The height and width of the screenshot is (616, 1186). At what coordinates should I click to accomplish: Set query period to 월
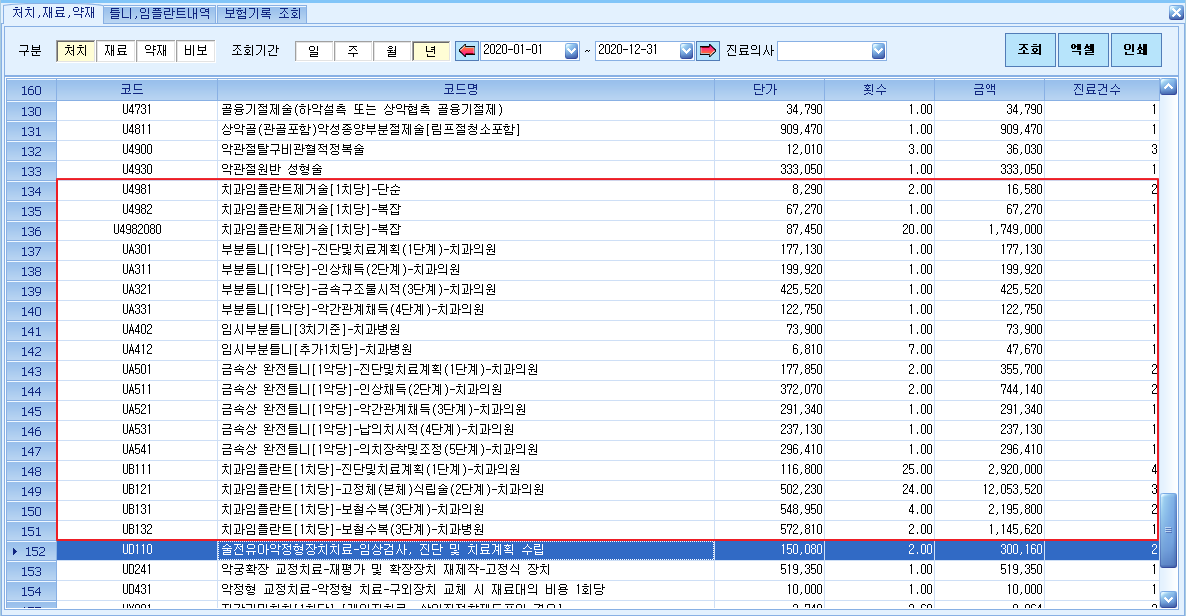(392, 51)
